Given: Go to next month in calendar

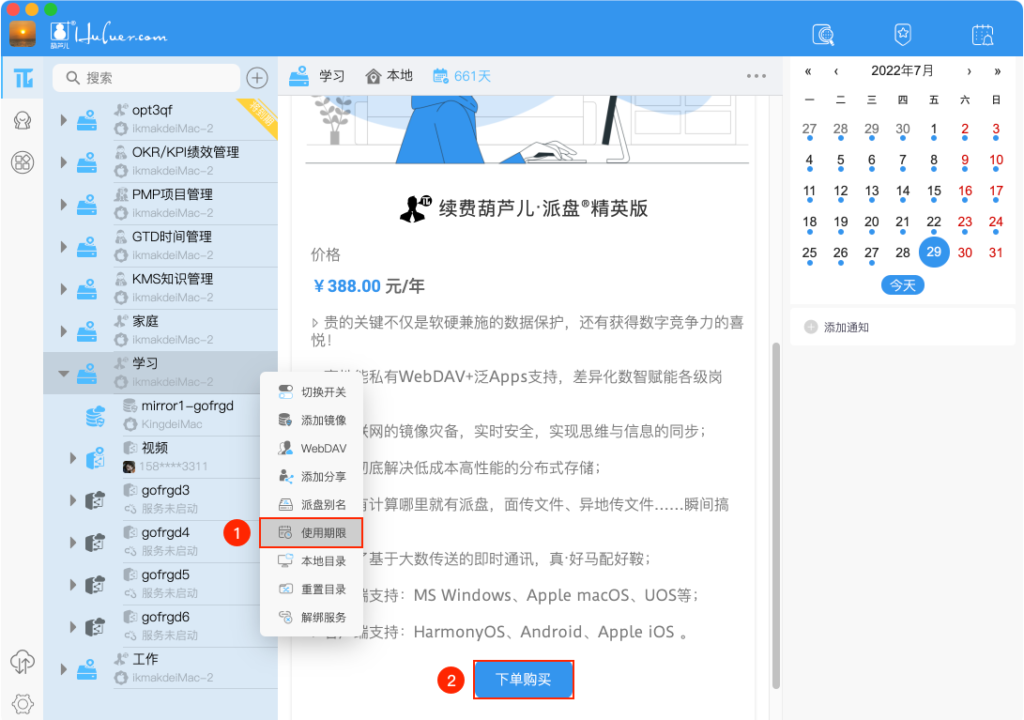Looking at the screenshot, I should coord(969,71).
